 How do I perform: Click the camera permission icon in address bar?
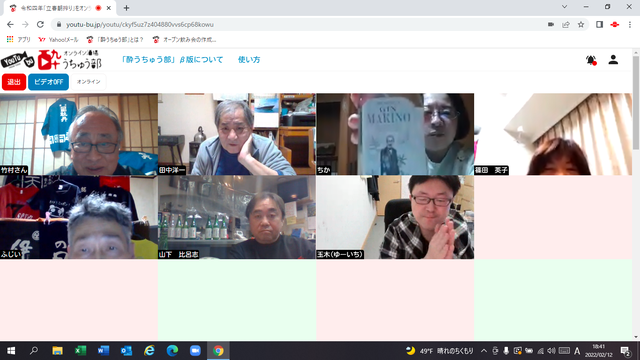point(551,24)
